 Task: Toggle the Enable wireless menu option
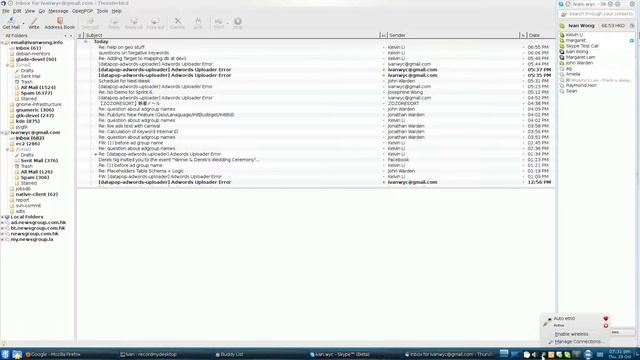click(x=571, y=334)
